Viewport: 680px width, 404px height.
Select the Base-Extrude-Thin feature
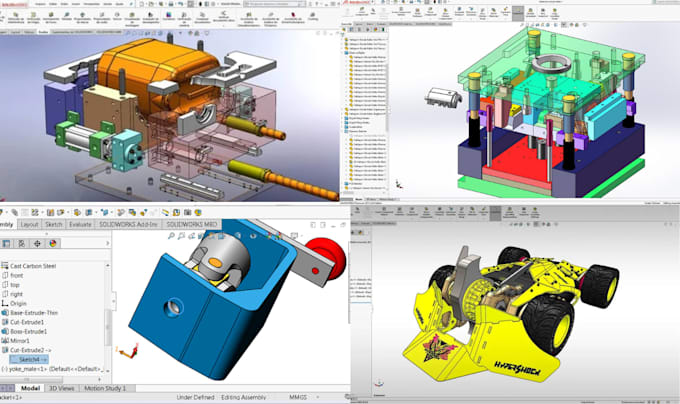(x=34, y=313)
